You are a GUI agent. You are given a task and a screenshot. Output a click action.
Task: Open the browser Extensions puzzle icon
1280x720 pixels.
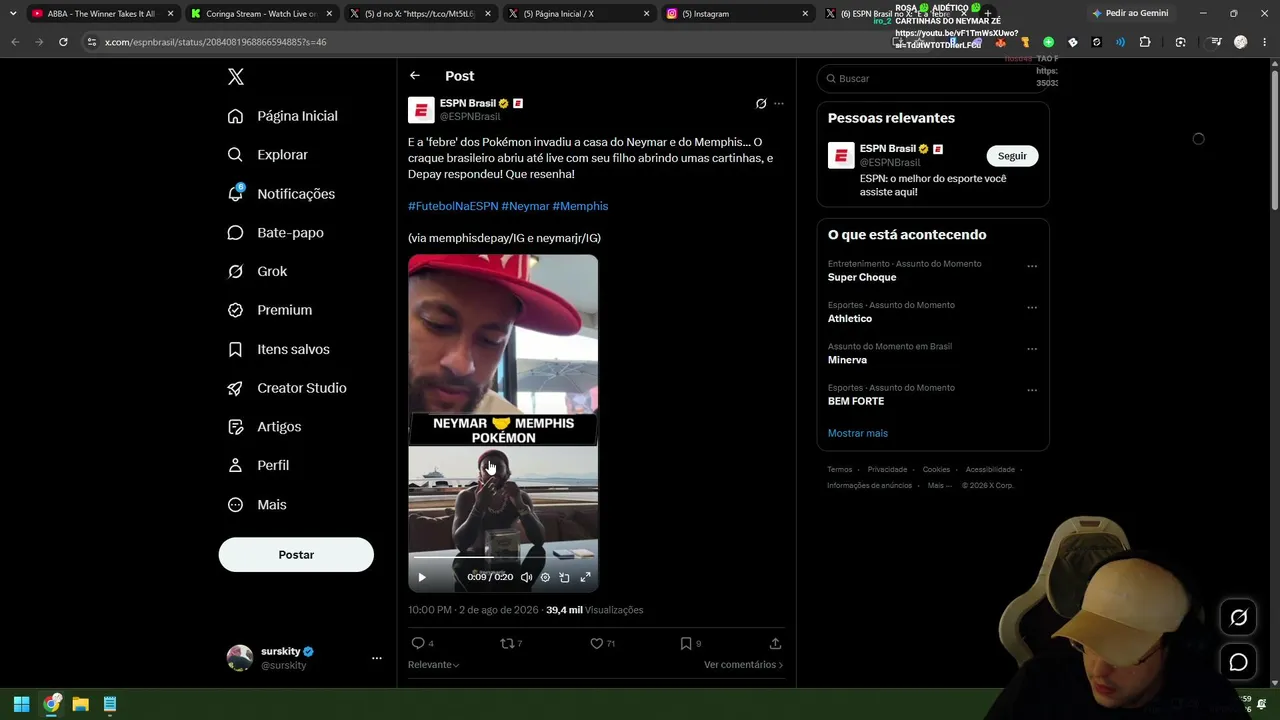1145,42
